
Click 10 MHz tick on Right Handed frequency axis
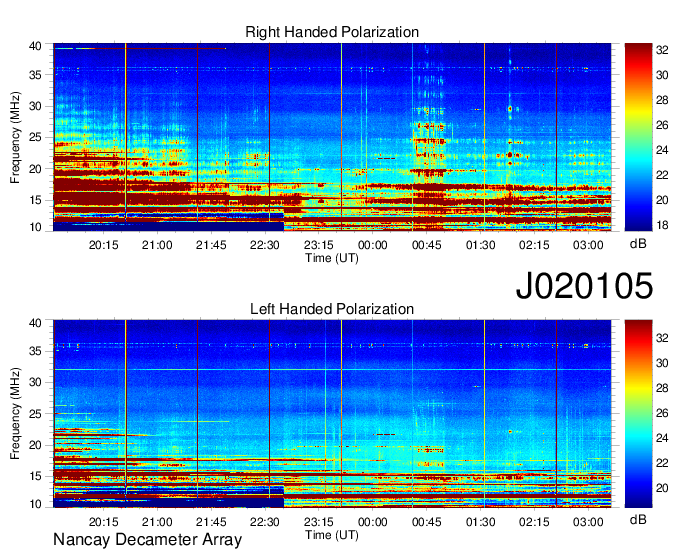point(35,227)
